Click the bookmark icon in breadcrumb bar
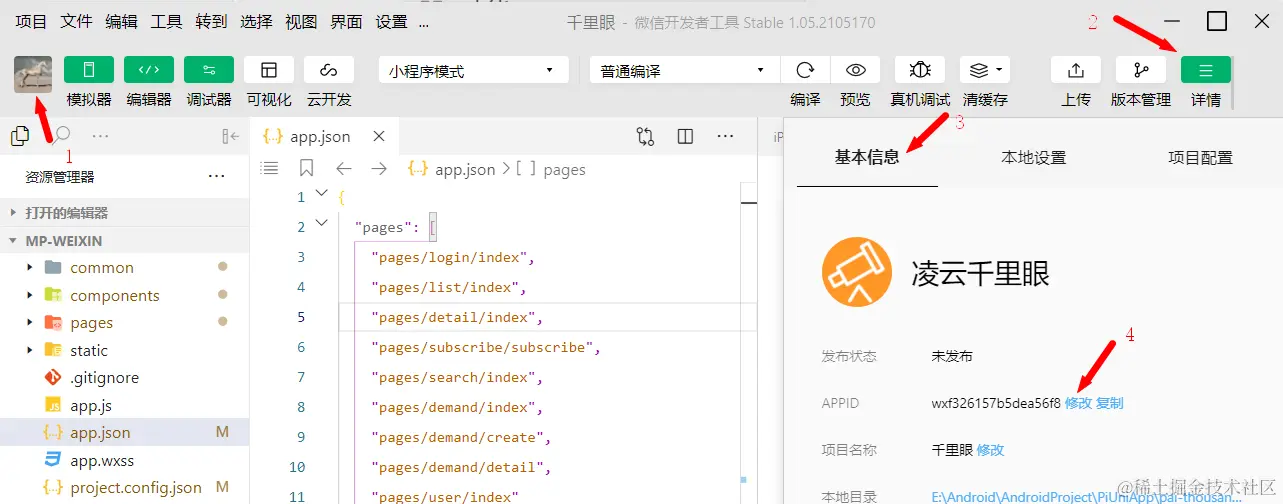The width and height of the screenshot is (1283, 504). point(306,168)
